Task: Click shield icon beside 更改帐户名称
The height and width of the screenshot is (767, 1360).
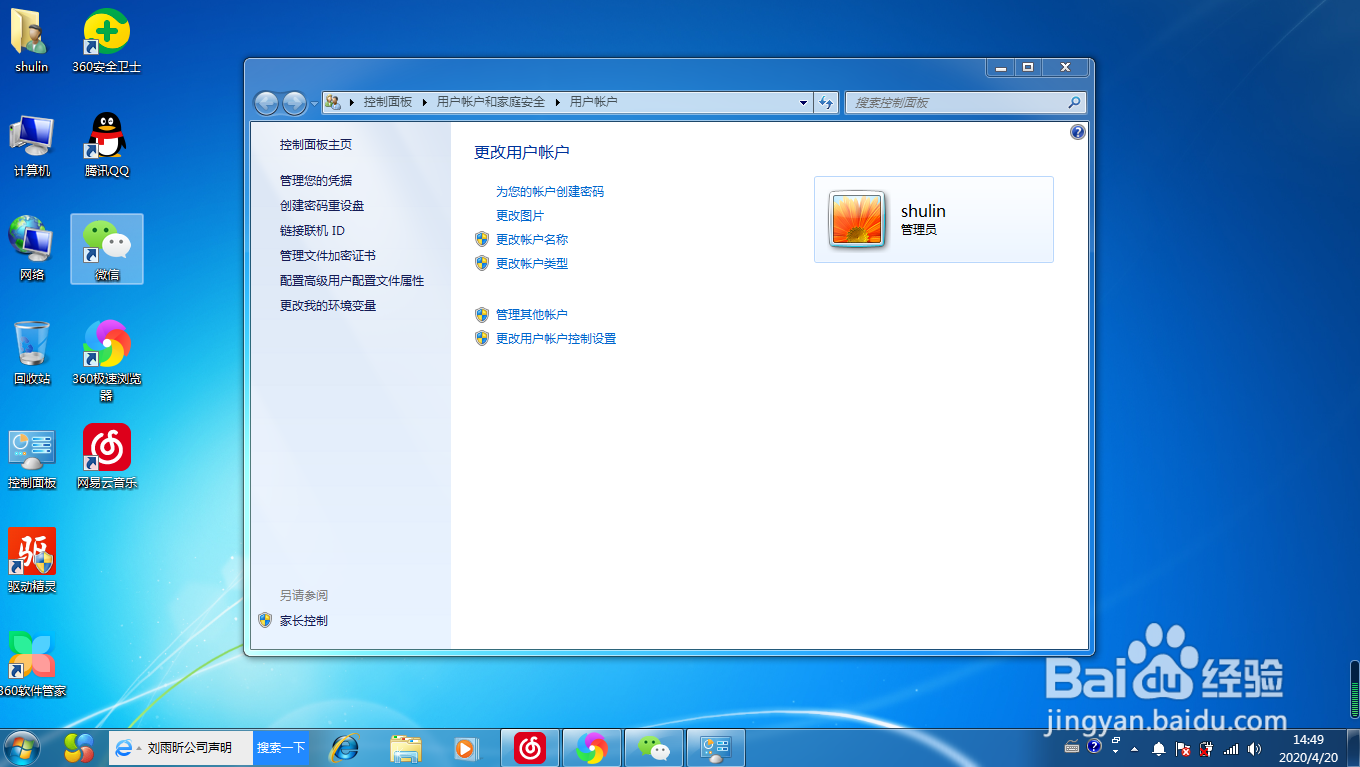Action: (482, 239)
